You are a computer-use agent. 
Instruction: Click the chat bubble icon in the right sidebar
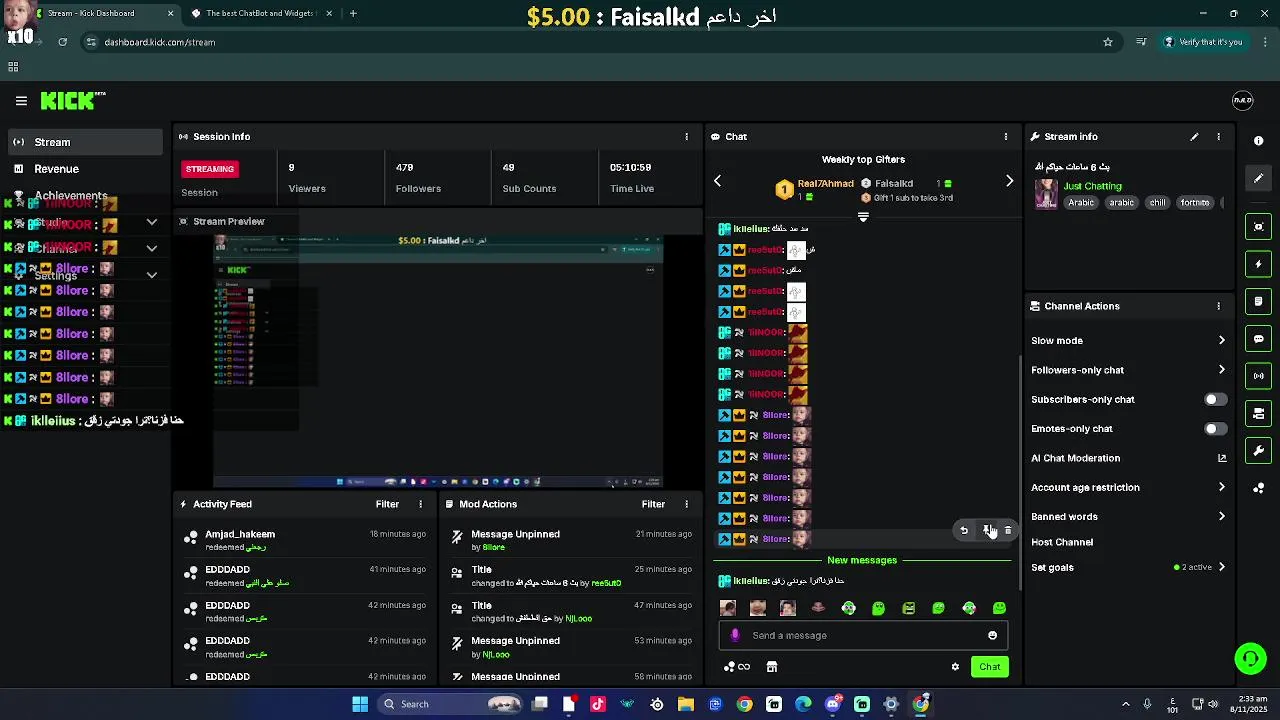(x=1259, y=339)
